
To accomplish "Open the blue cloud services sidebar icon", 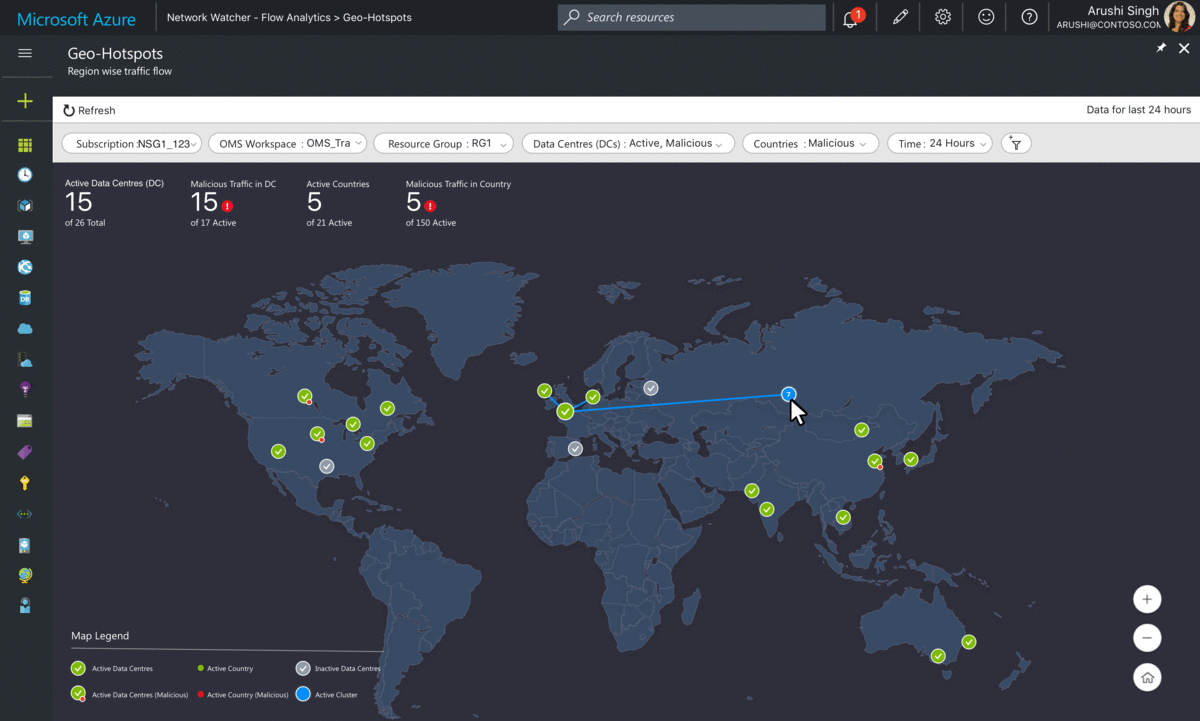I will click(25, 329).
